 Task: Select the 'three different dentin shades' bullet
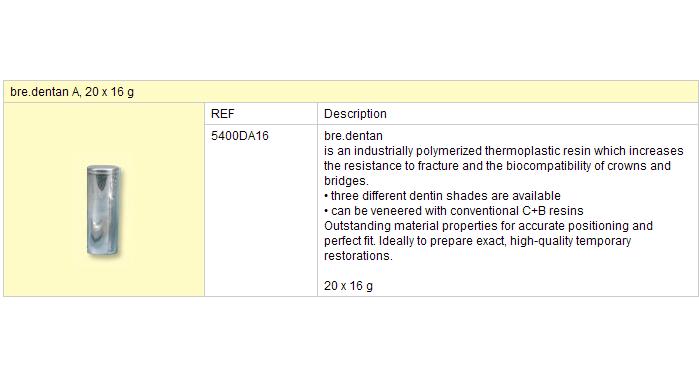click(x=442, y=196)
